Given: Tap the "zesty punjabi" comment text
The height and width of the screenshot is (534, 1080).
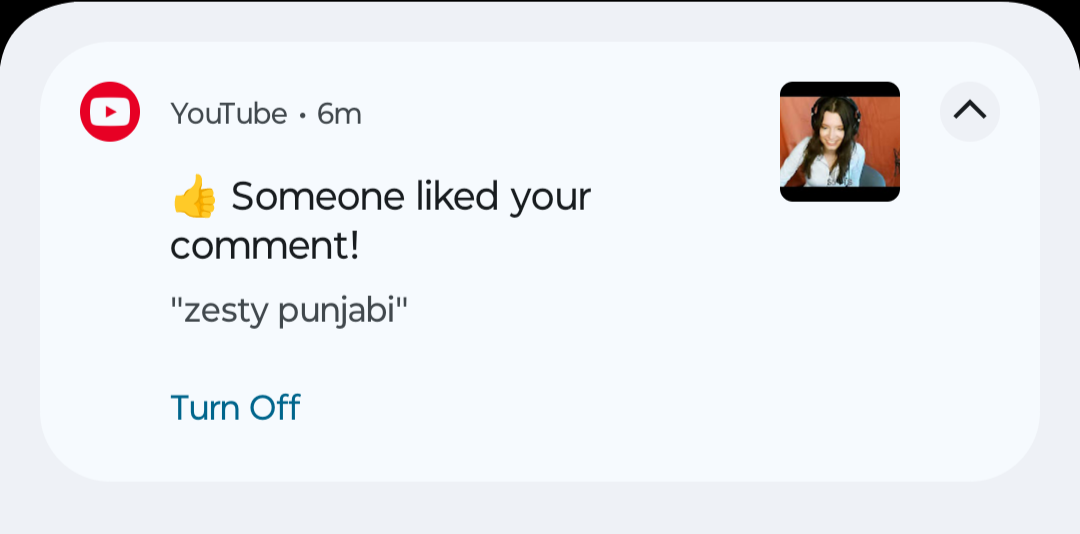Looking at the screenshot, I should [289, 311].
